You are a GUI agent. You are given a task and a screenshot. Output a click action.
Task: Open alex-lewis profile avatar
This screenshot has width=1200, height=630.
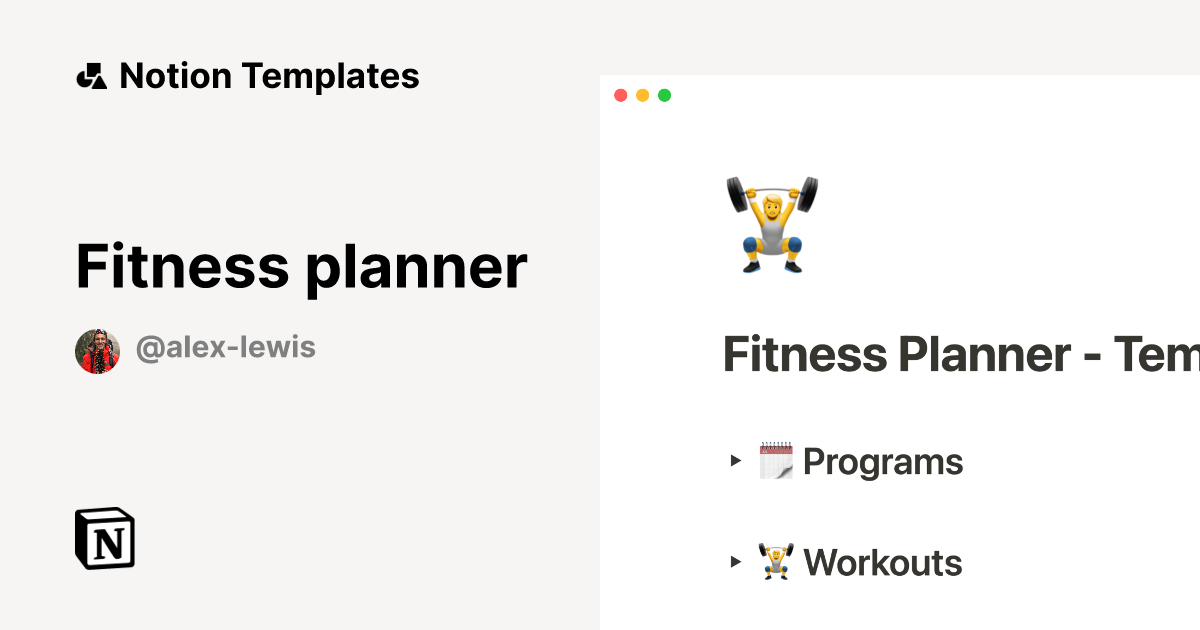(x=97, y=351)
